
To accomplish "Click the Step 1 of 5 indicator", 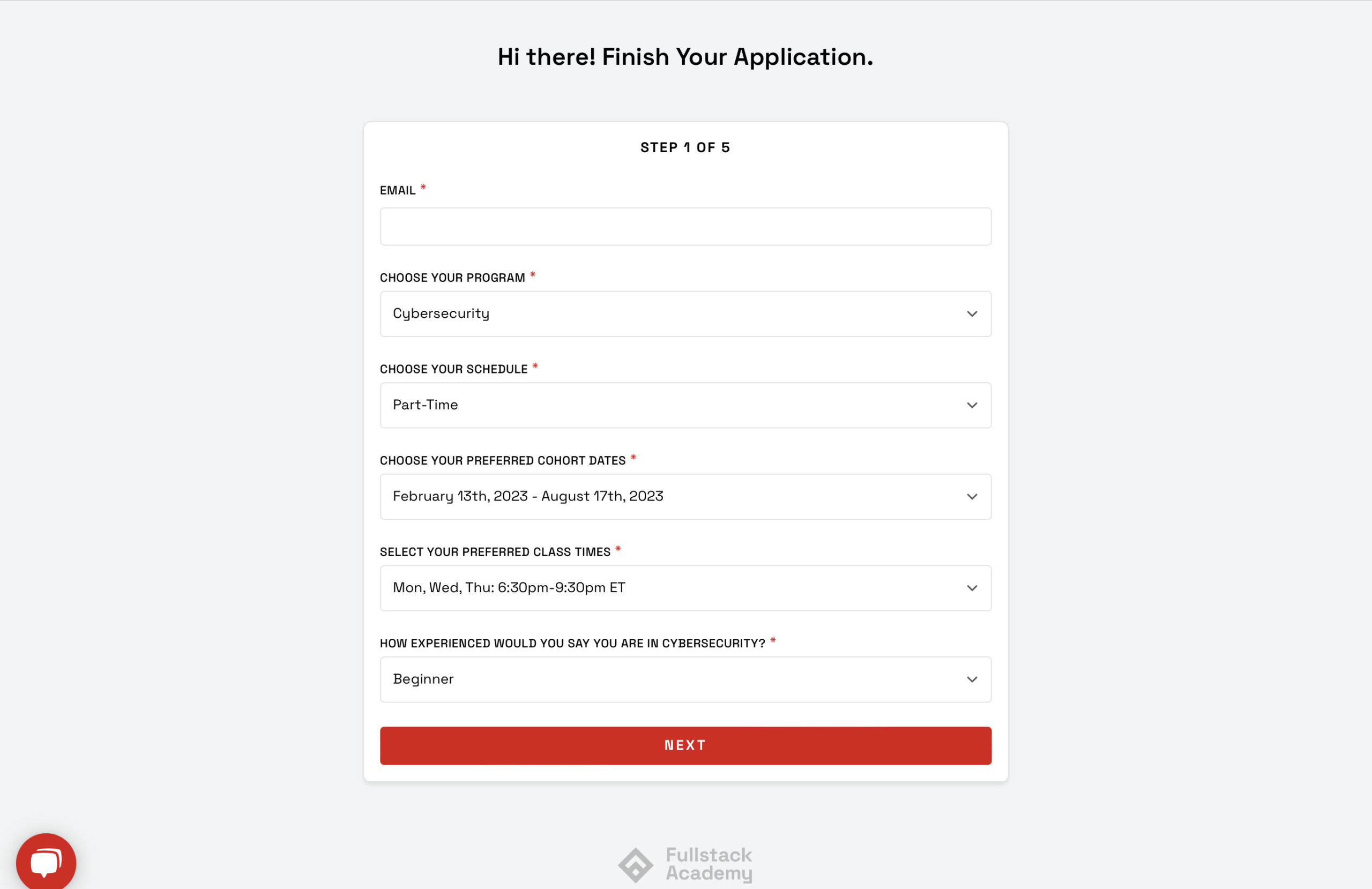I will (x=685, y=147).
